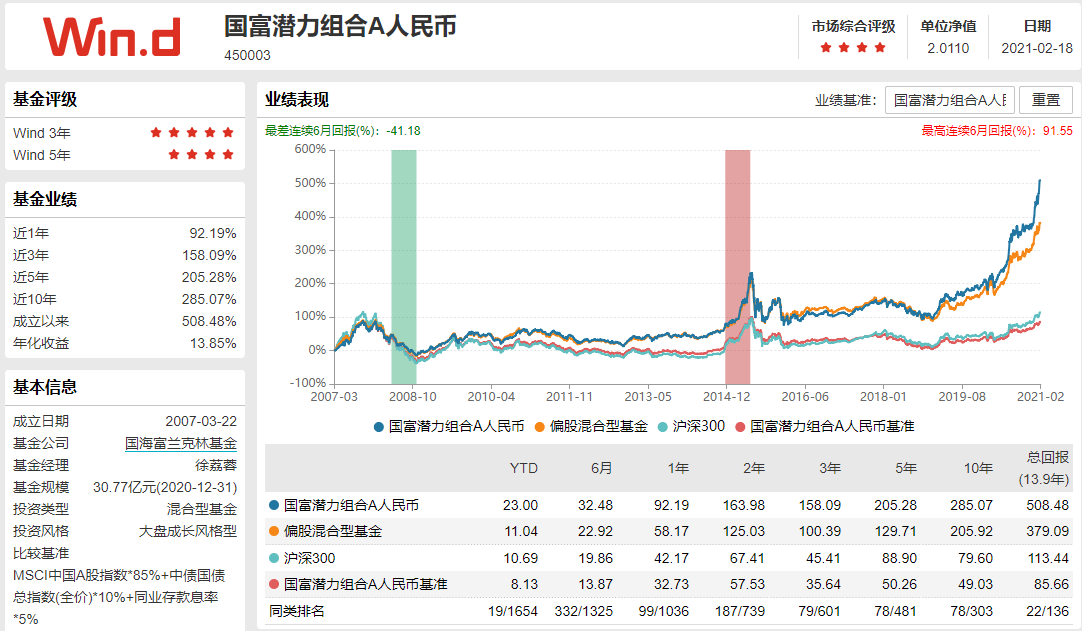
Task: Click the 近3年 return 158.09%
Action: coord(209,255)
